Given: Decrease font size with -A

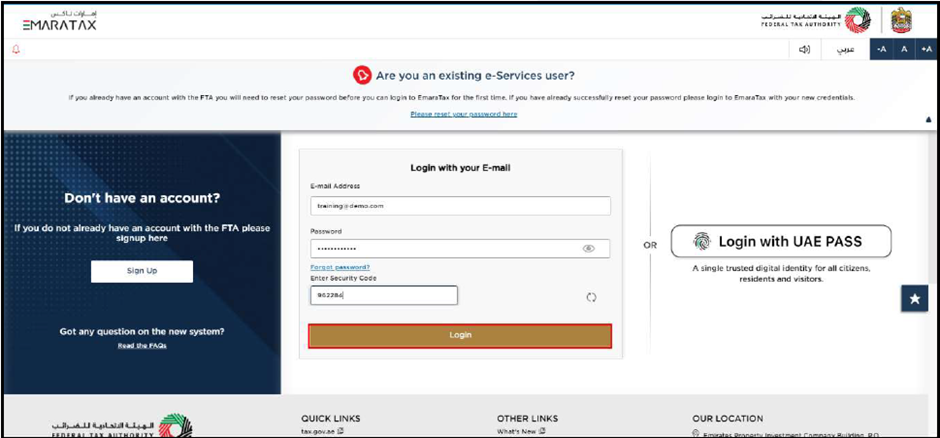Looking at the screenshot, I should 881,50.
